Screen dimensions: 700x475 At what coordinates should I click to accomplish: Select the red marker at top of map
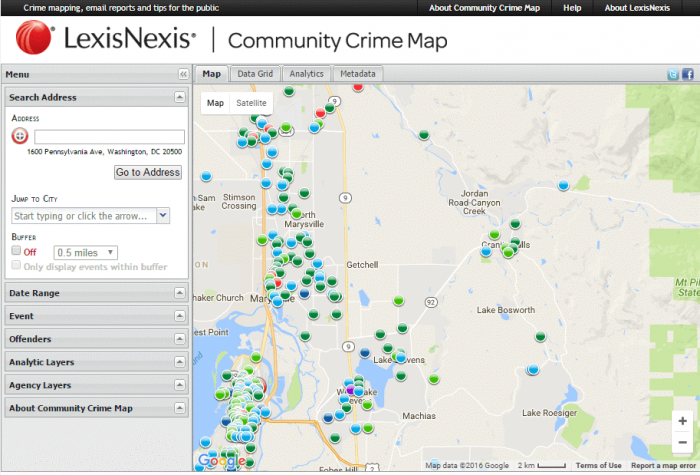pyautogui.click(x=358, y=87)
